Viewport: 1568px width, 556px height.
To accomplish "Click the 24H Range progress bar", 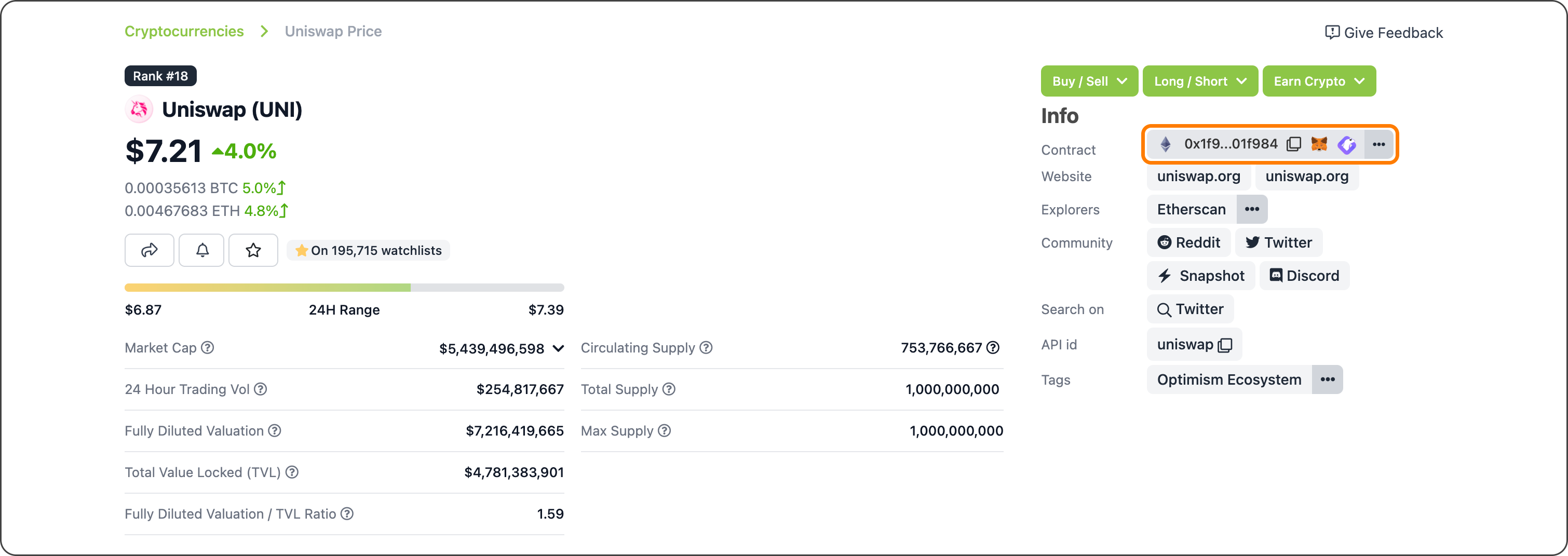I will pos(344,287).
